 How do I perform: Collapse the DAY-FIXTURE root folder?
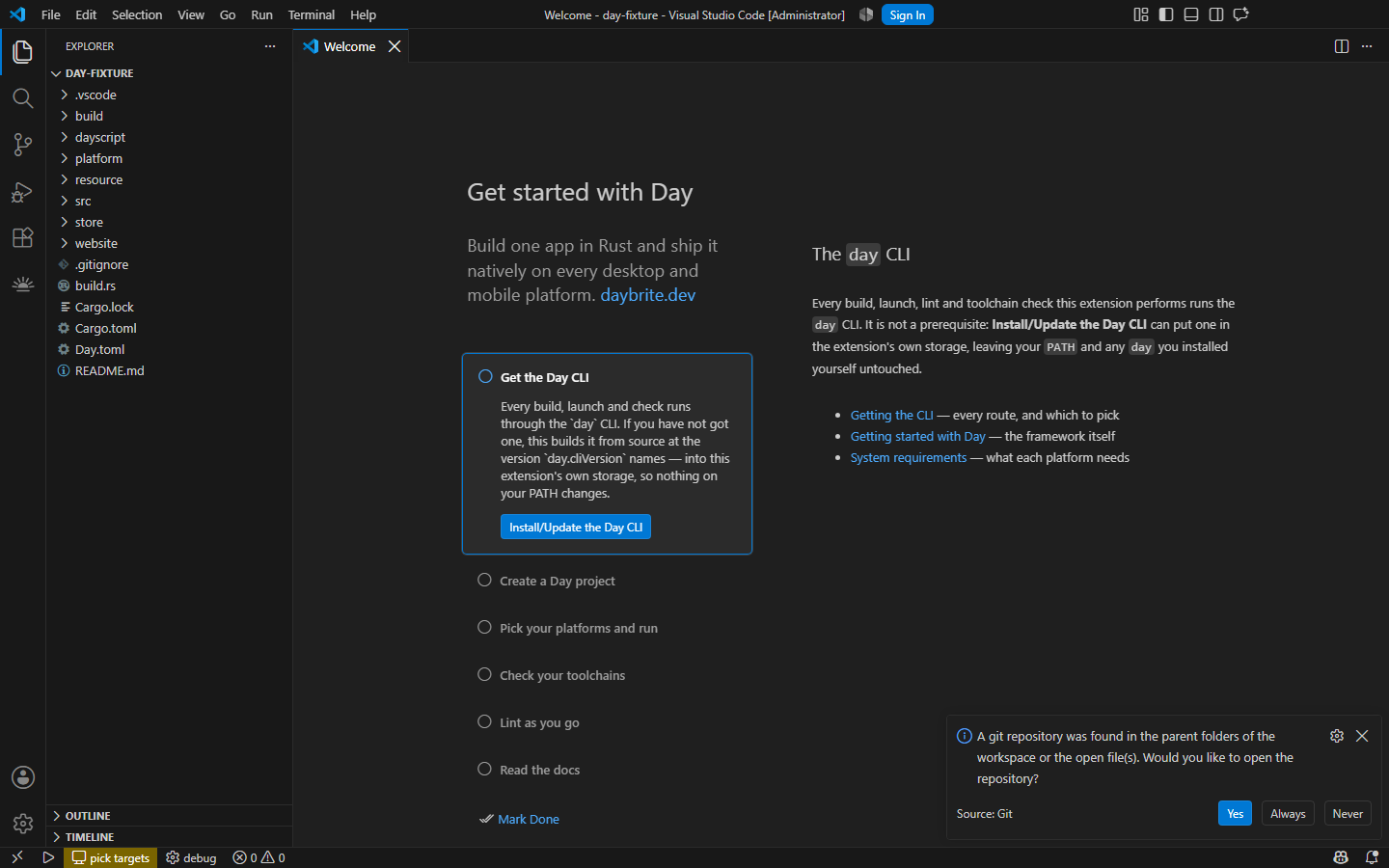[169, 73]
